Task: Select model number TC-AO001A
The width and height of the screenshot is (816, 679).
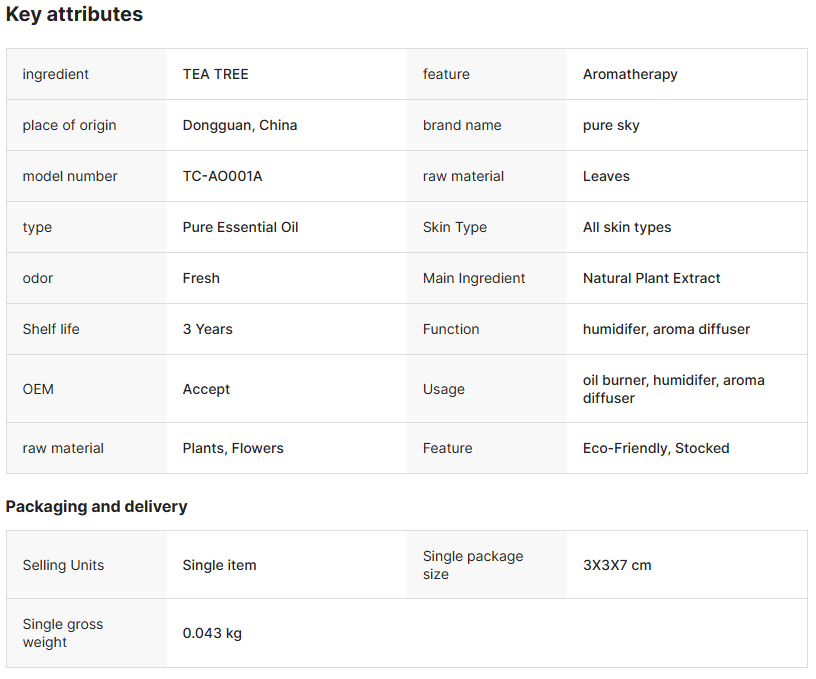Action: point(222,176)
